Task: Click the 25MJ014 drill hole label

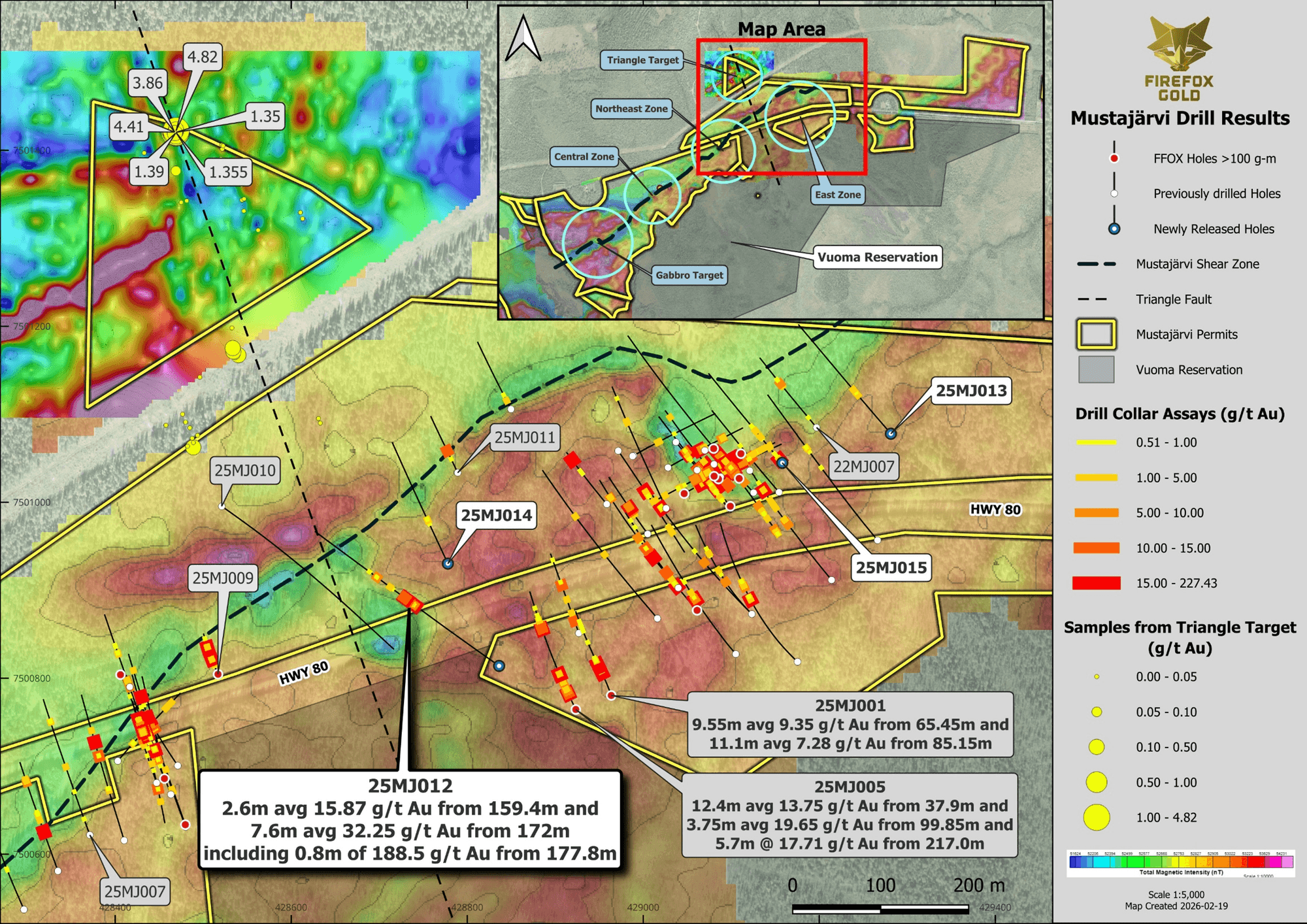Action: point(496,515)
